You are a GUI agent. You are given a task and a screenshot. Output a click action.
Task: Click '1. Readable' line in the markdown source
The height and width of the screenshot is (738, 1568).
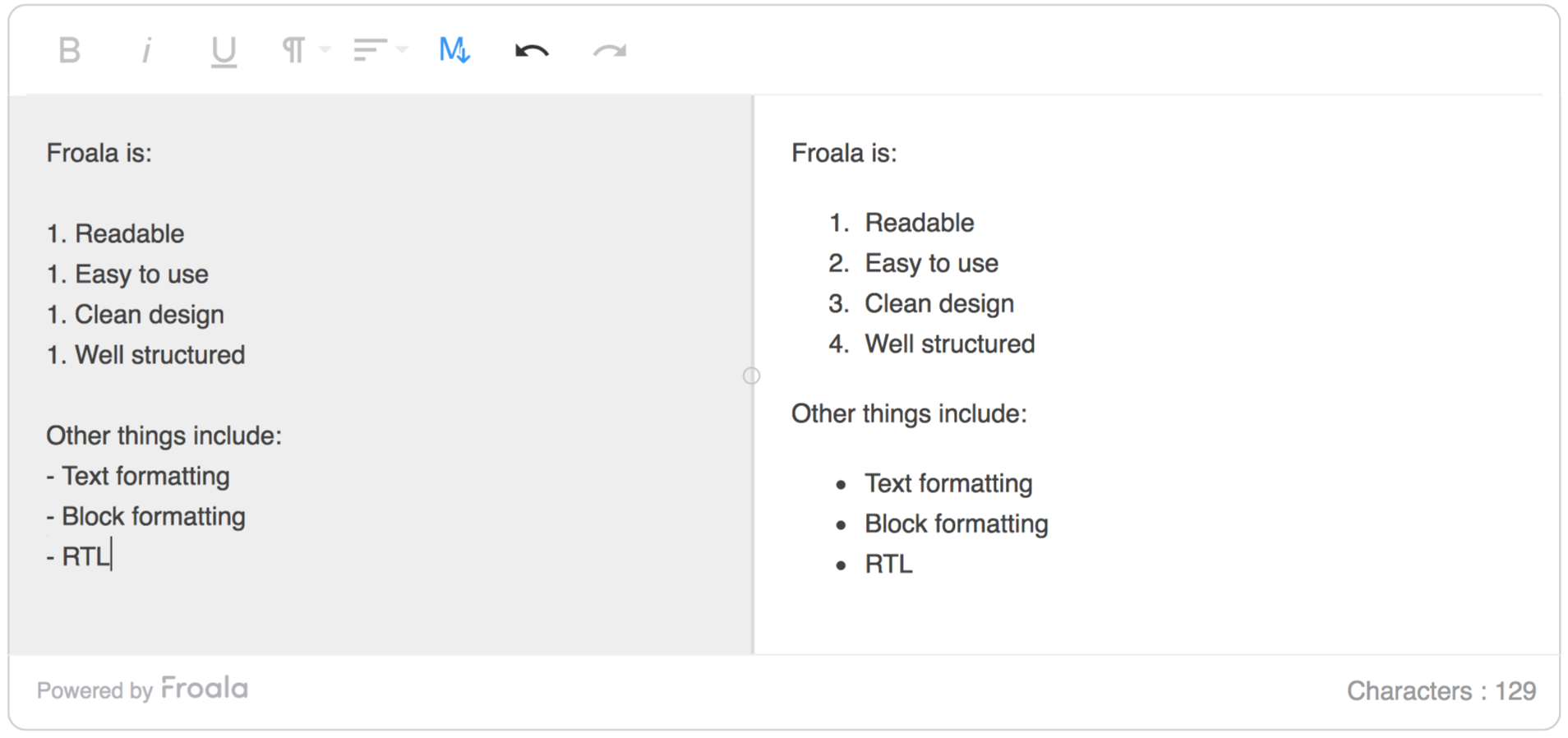point(115,233)
